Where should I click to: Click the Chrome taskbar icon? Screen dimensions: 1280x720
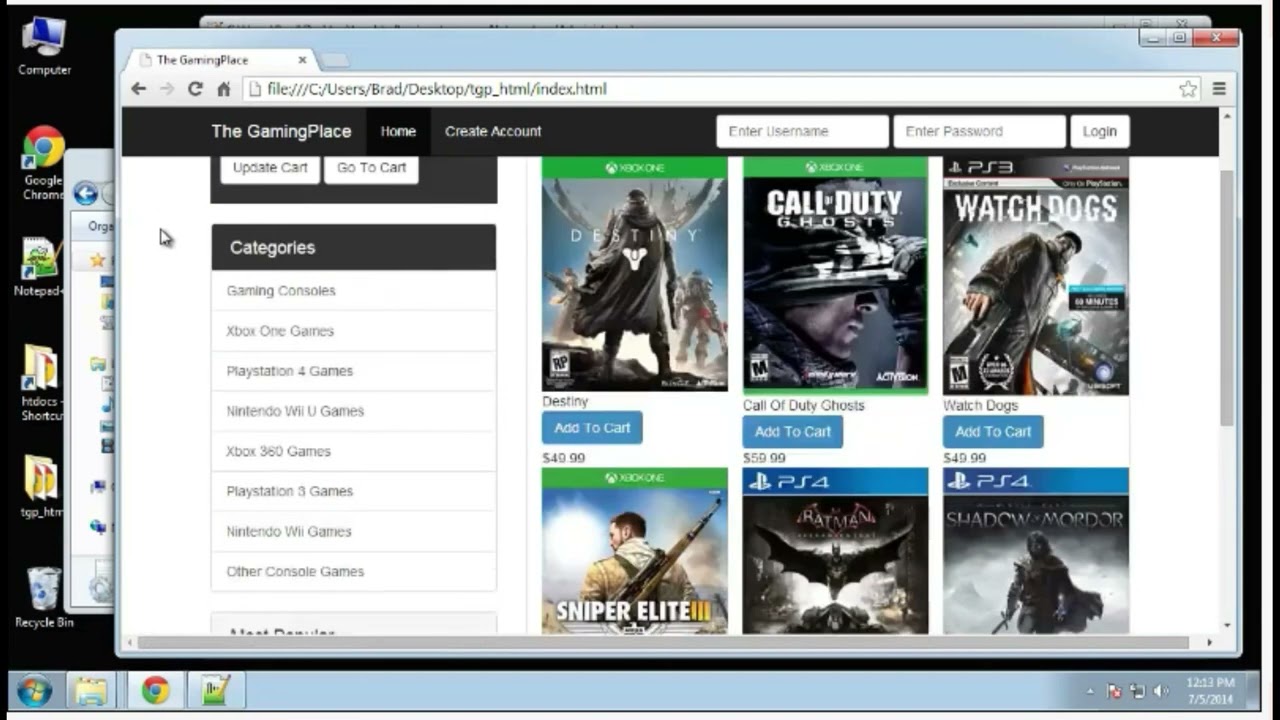(155, 691)
